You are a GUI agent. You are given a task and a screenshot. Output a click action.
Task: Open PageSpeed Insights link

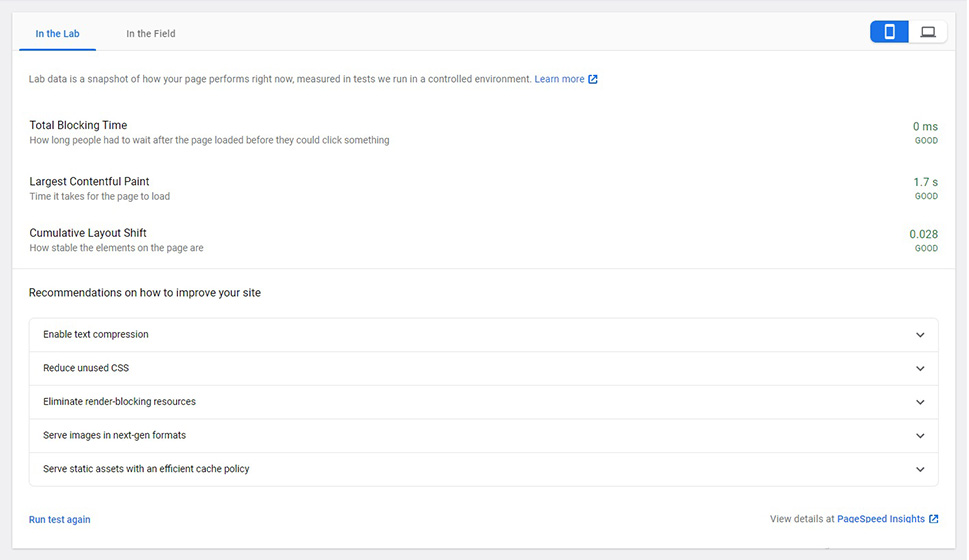[x=881, y=519]
